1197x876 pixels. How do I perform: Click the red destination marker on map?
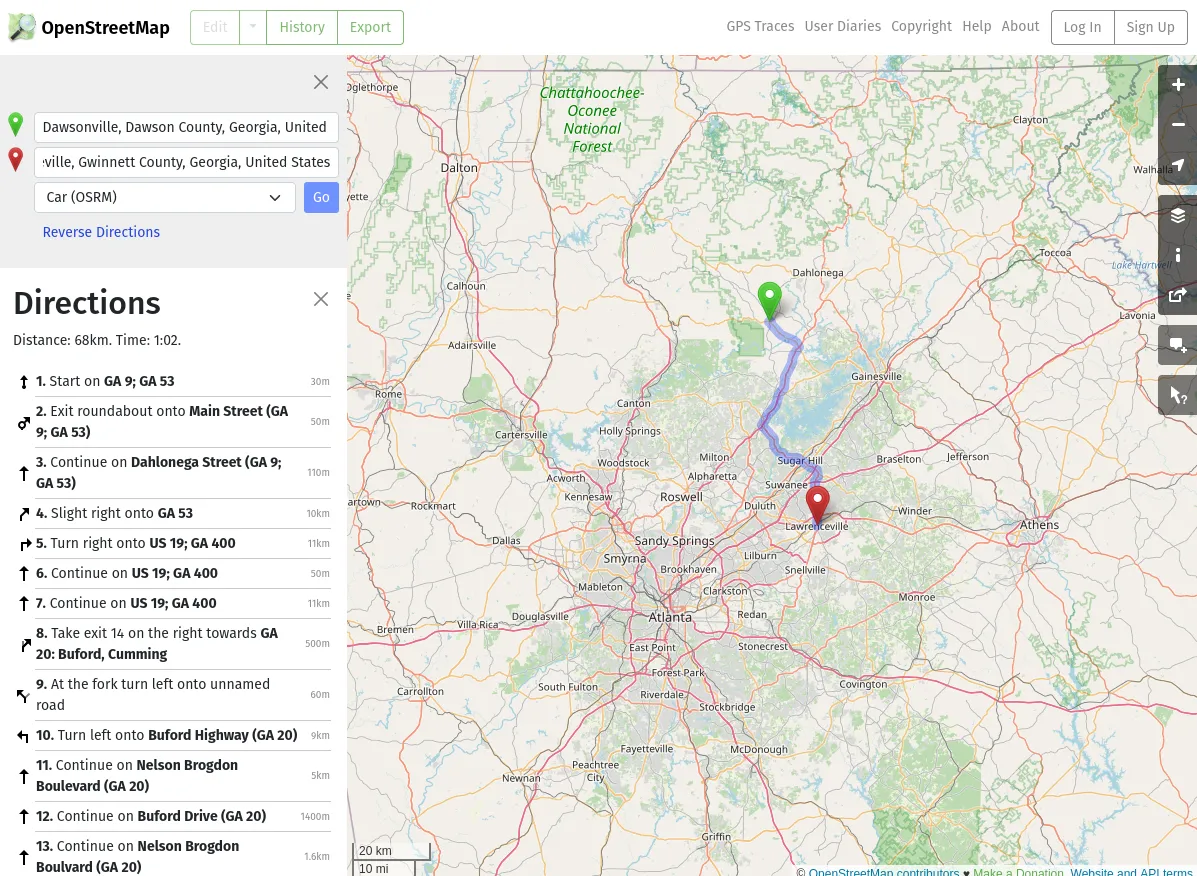click(817, 504)
